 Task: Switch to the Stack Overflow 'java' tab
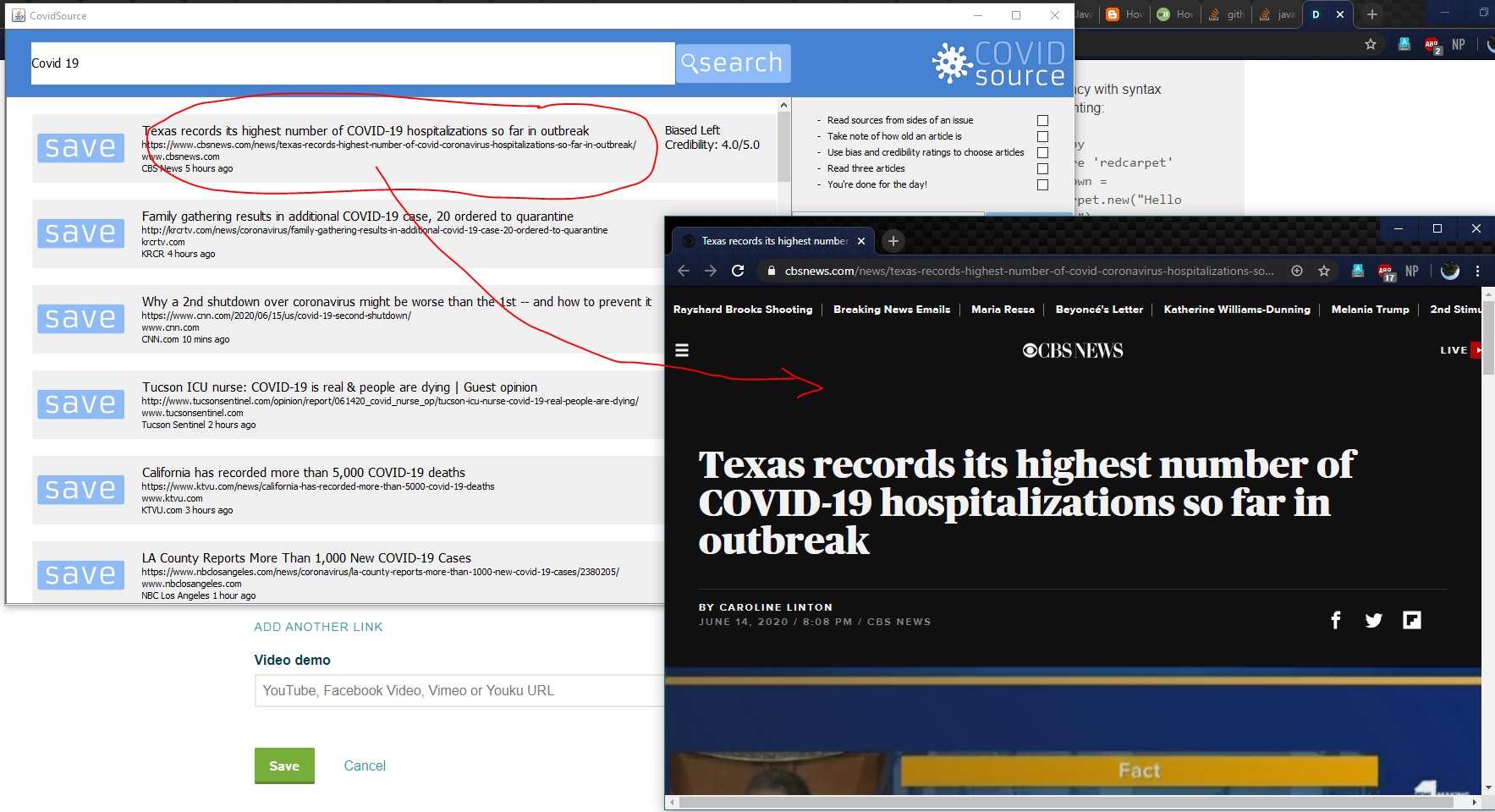pyautogui.click(x=1277, y=14)
